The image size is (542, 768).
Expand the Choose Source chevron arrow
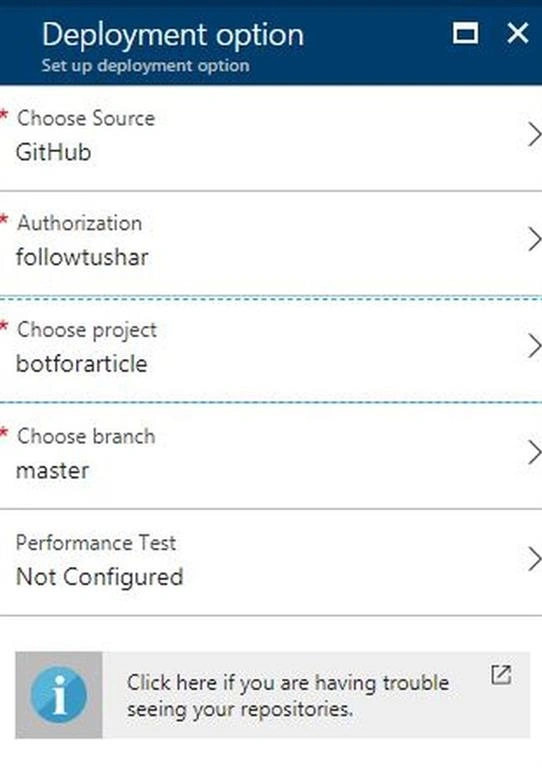pos(534,135)
